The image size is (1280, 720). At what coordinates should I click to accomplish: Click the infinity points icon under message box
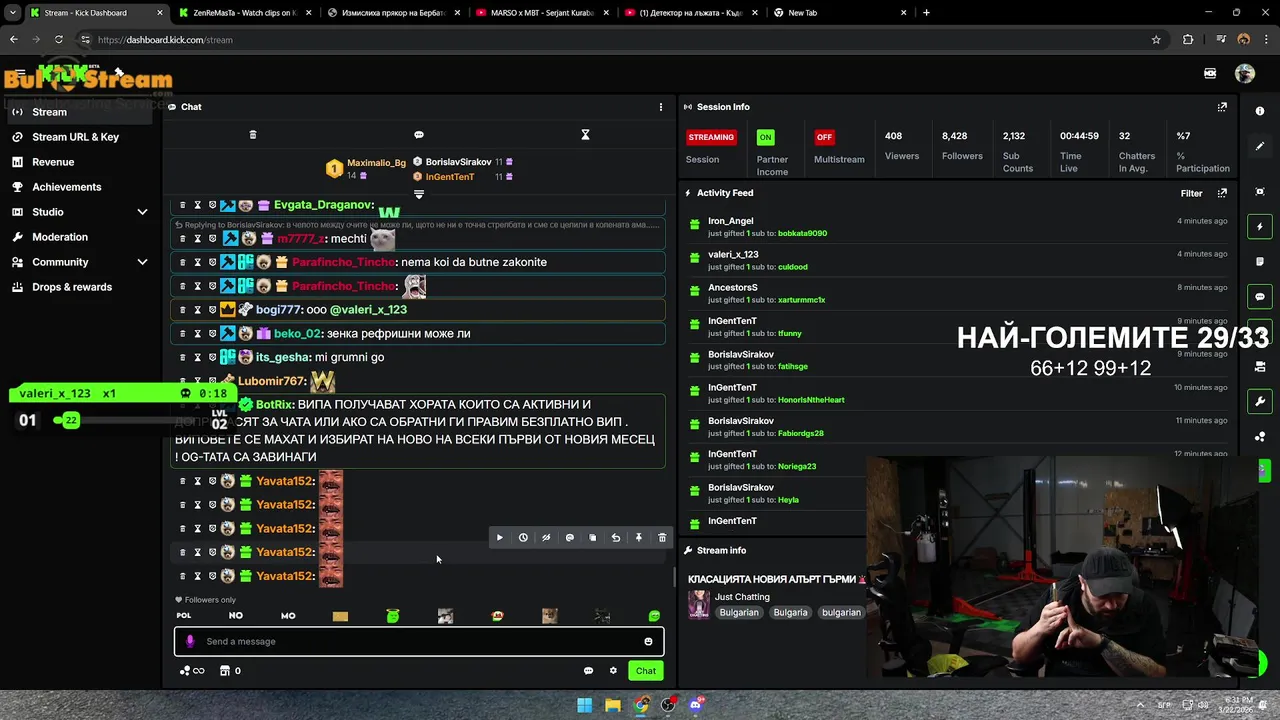[192, 671]
